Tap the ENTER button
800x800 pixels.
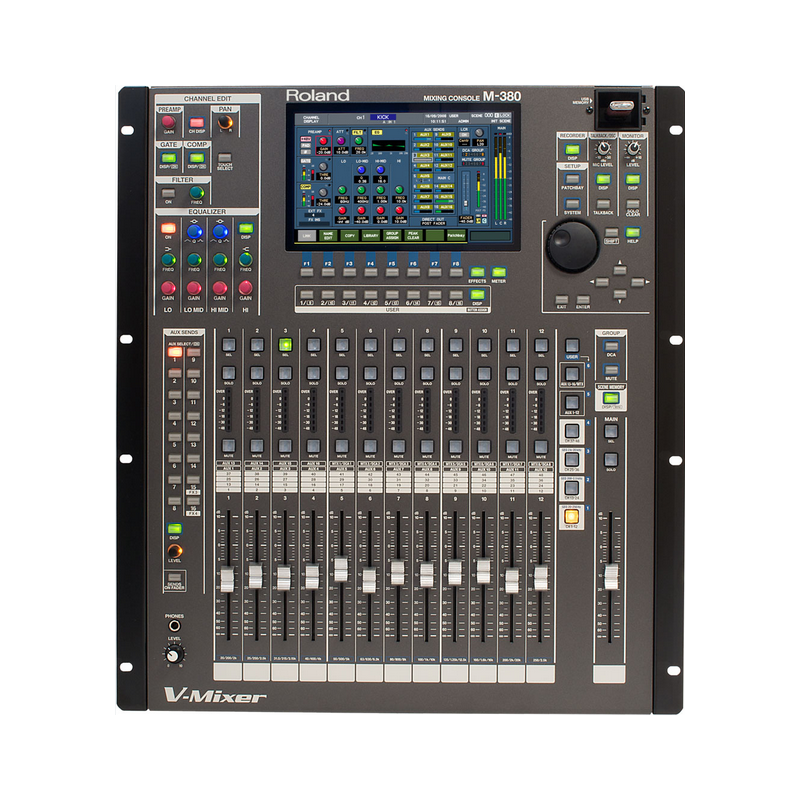tap(583, 299)
